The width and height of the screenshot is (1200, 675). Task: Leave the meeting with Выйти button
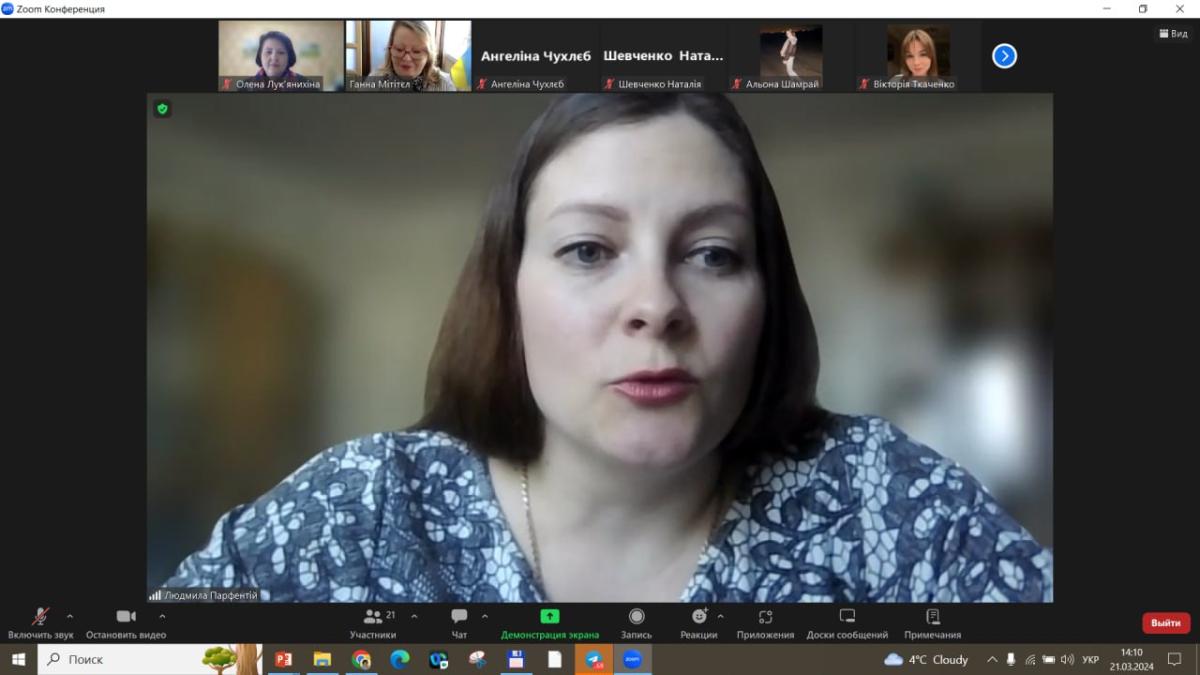pyautogui.click(x=1166, y=623)
